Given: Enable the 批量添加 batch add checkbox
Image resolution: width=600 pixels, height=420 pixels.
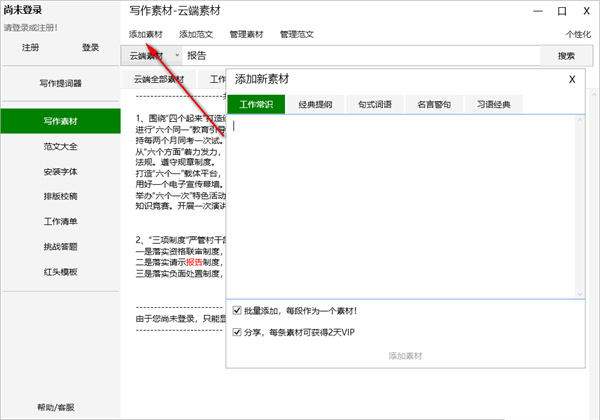Looking at the screenshot, I should [x=236, y=311].
